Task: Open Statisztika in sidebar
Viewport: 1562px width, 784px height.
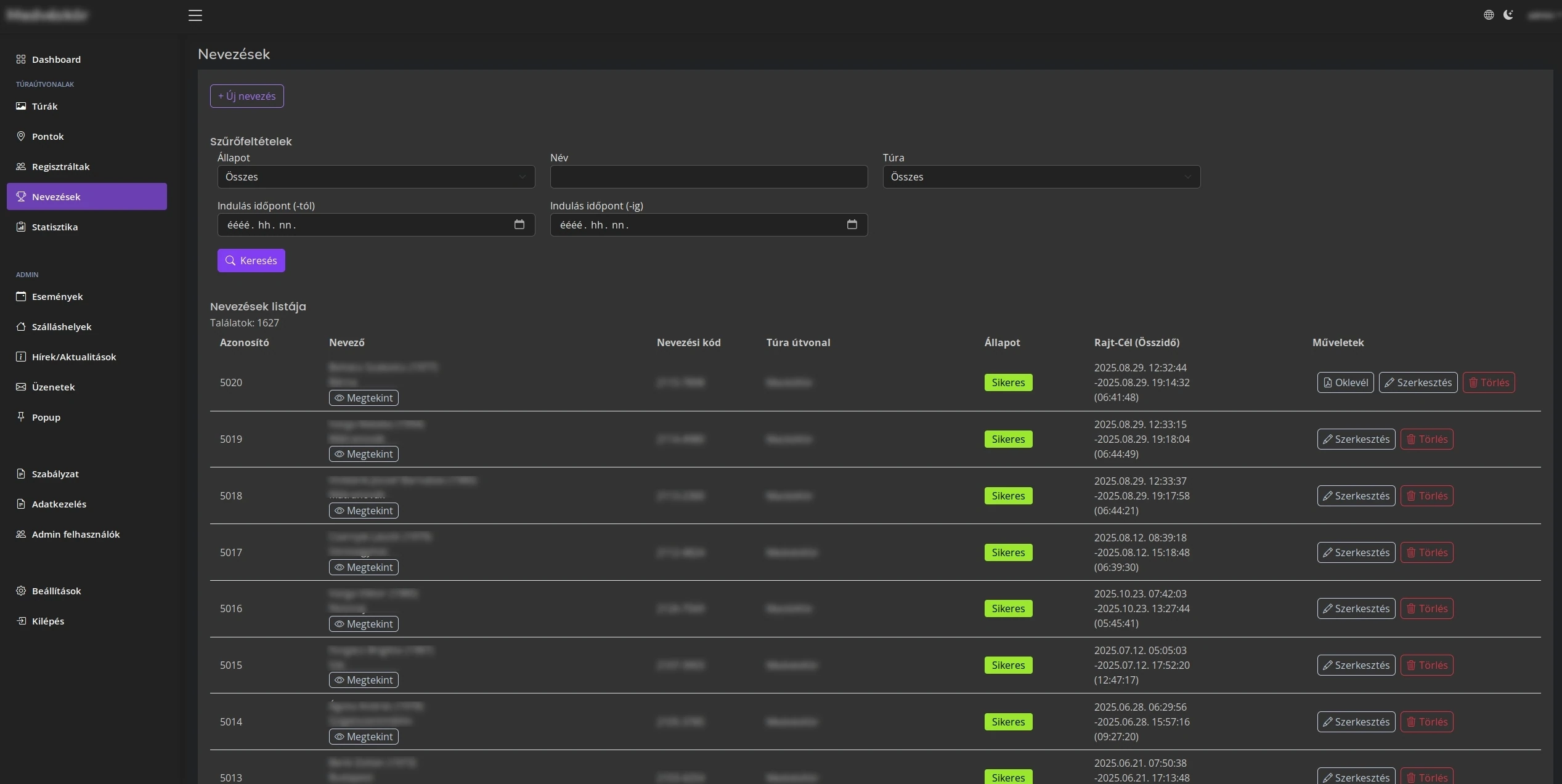Action: click(x=55, y=227)
